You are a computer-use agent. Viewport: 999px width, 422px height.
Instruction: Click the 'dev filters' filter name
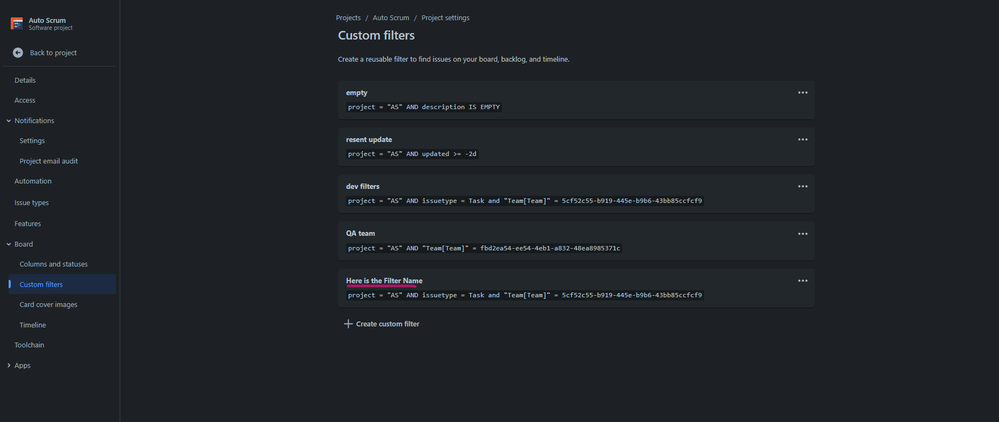(x=363, y=187)
